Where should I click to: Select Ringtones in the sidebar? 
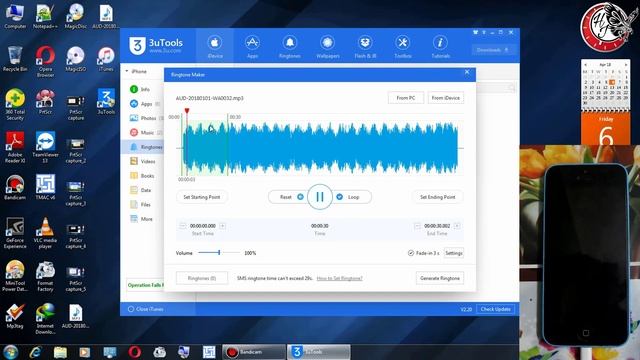coord(143,147)
